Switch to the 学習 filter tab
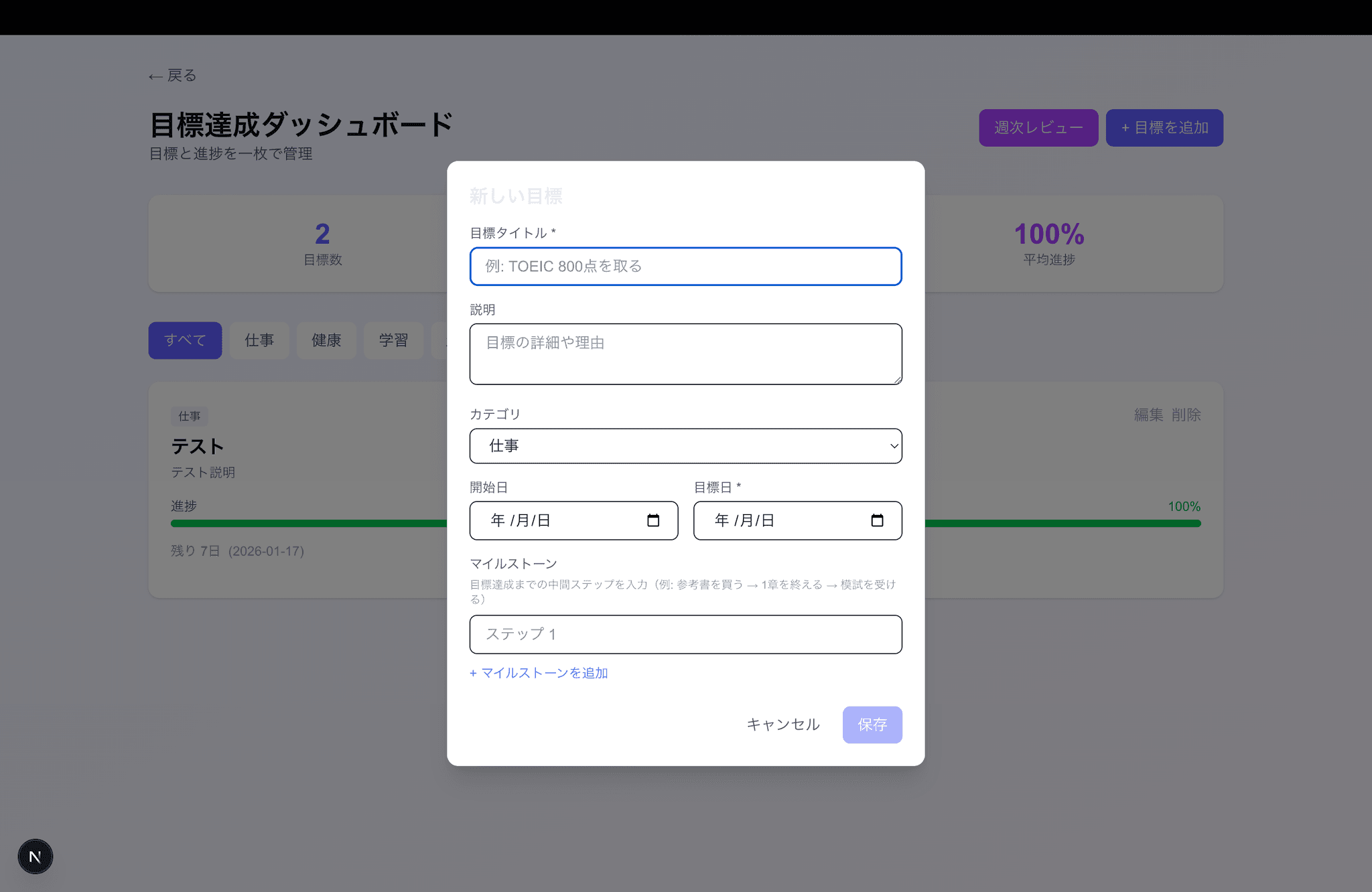 (x=393, y=340)
